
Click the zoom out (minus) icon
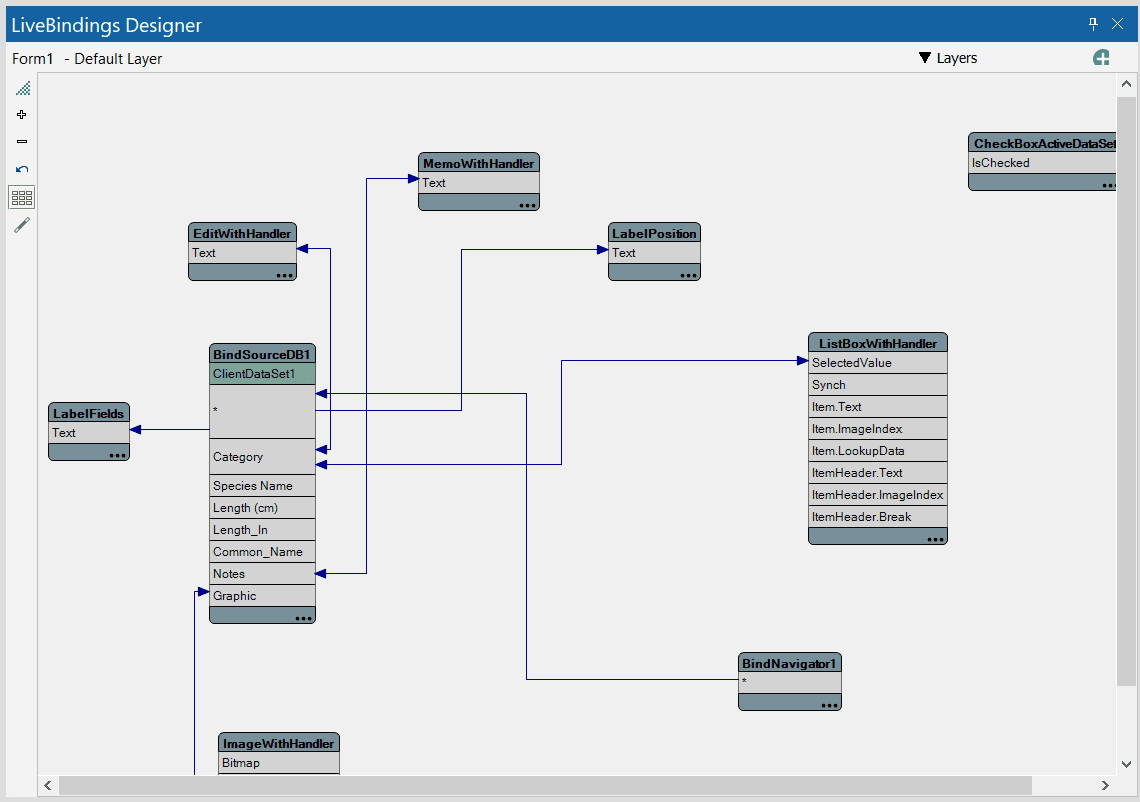tap(22, 141)
